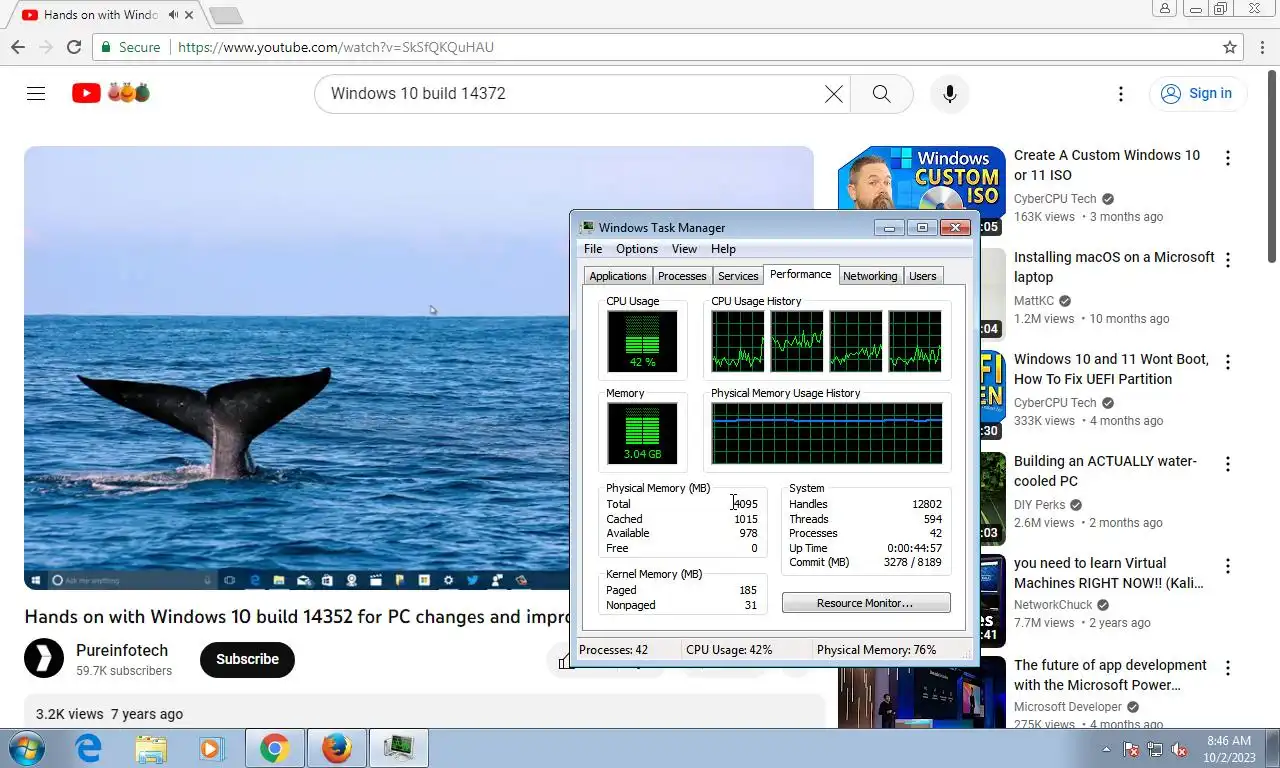
Task: Open options for 'The future of app development'
Action: pyautogui.click(x=1228, y=668)
